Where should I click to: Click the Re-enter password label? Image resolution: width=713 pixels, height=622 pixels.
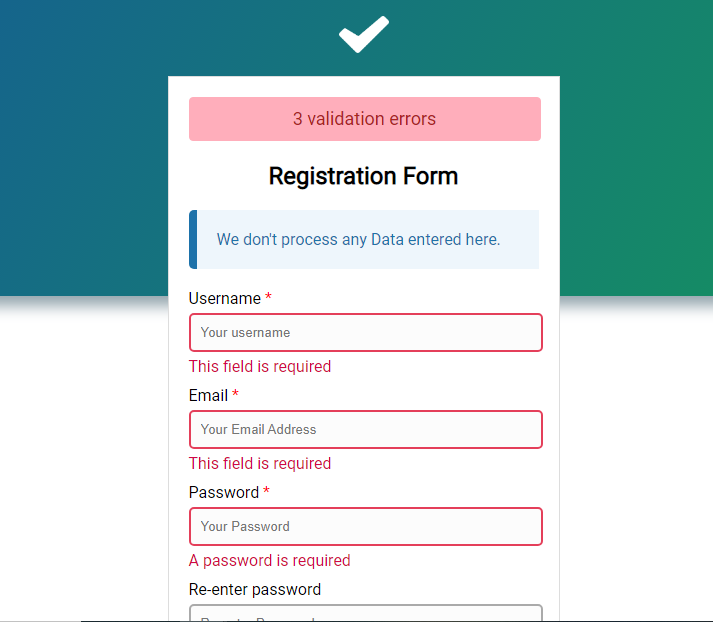coord(255,590)
